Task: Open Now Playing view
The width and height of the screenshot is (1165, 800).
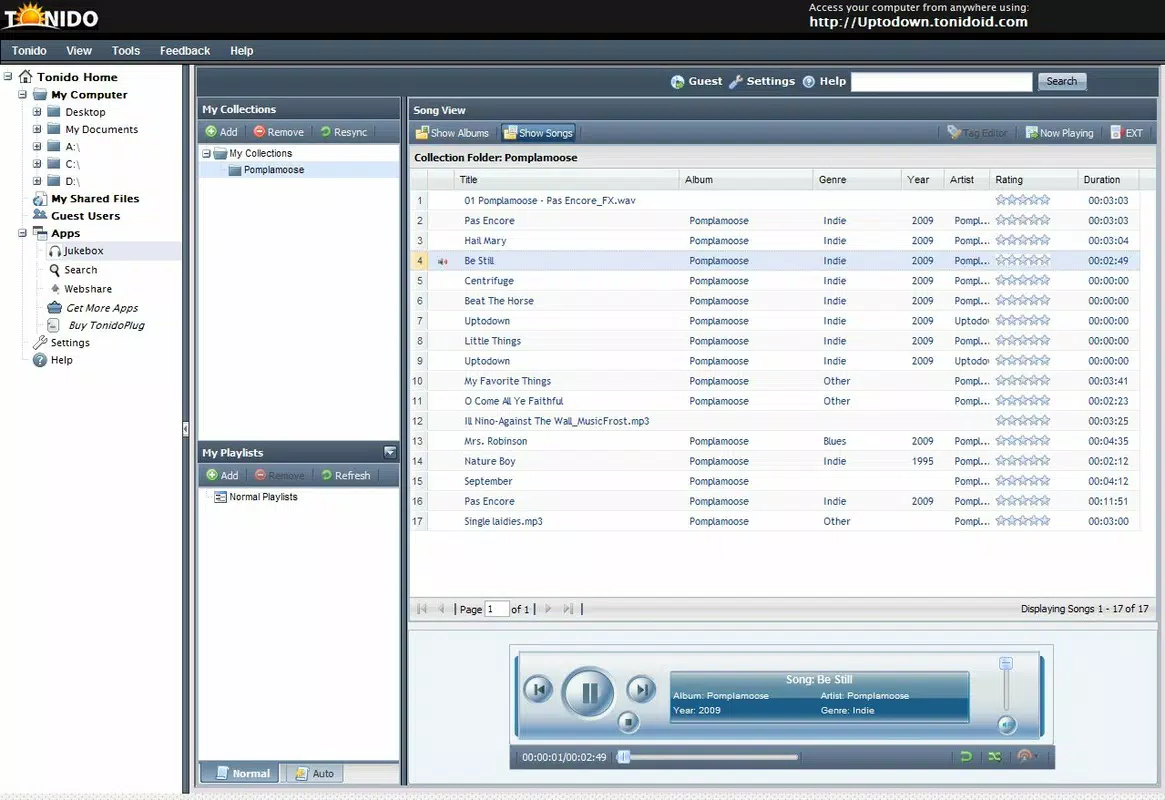Action: (1059, 133)
